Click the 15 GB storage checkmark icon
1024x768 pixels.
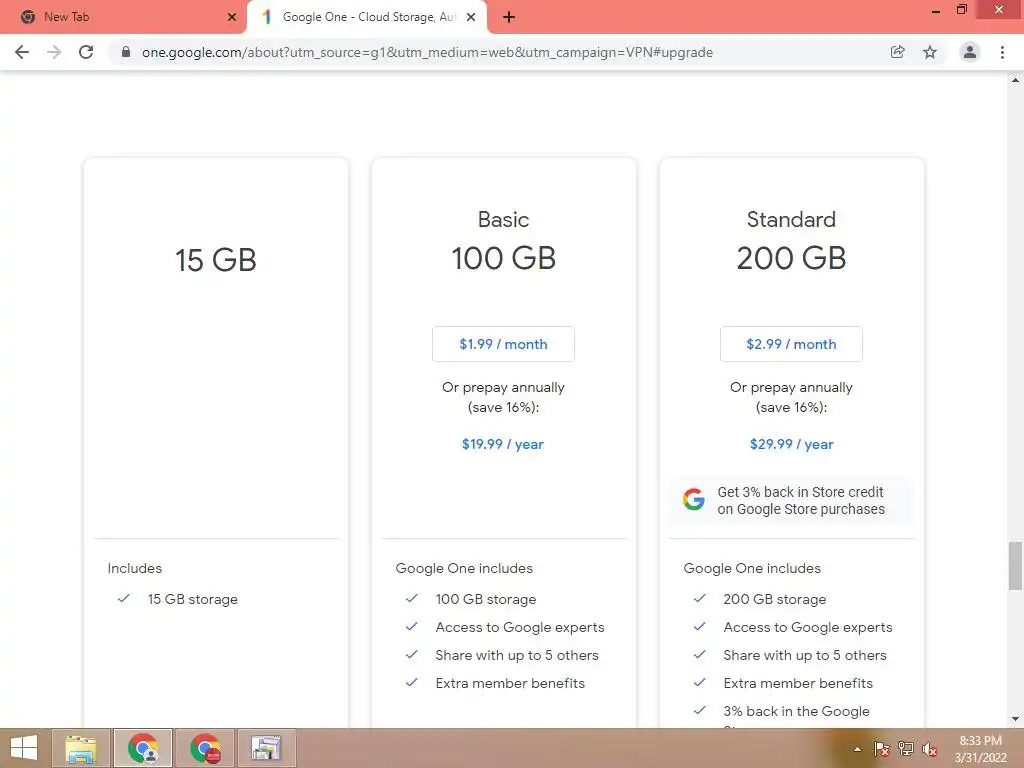(x=123, y=598)
